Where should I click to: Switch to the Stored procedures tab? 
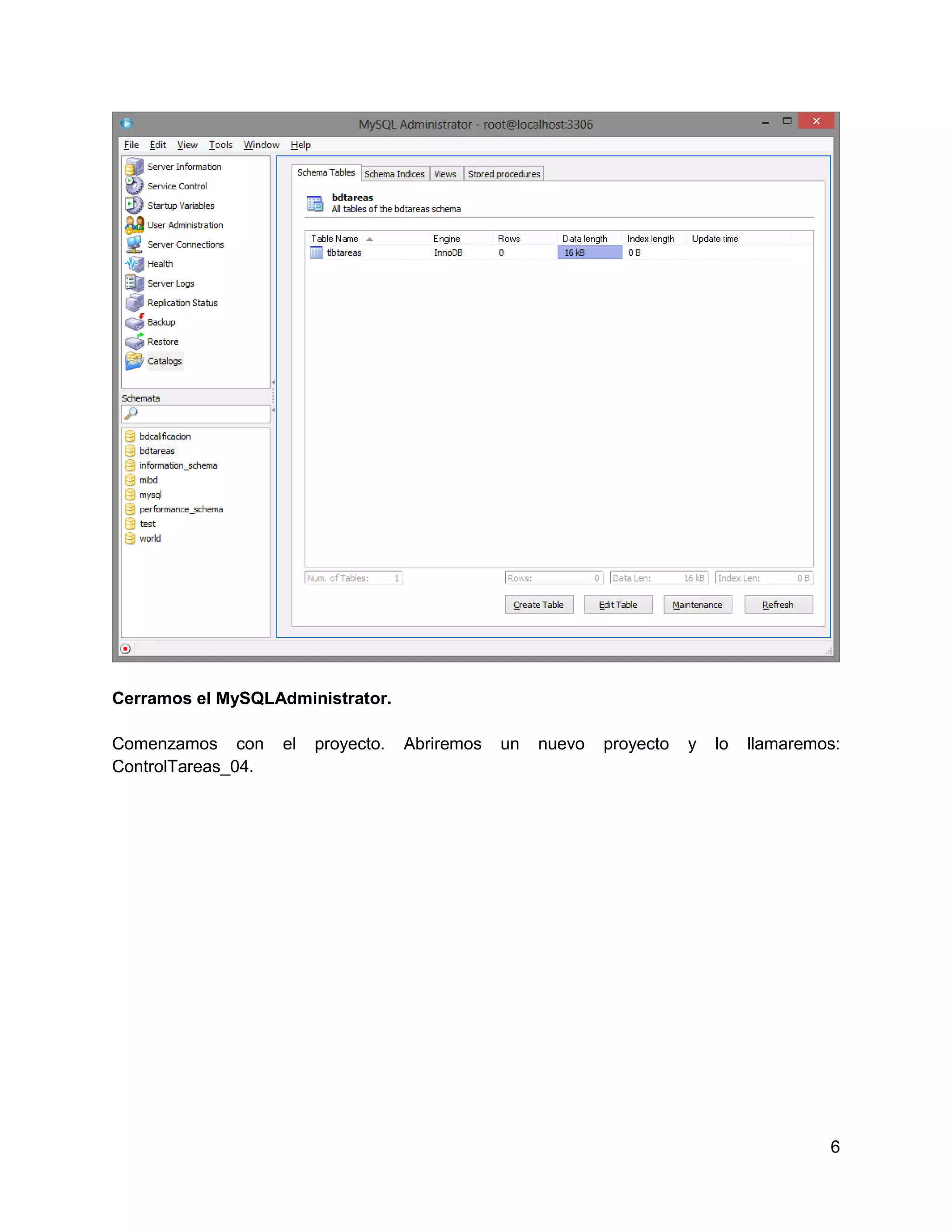pos(504,174)
